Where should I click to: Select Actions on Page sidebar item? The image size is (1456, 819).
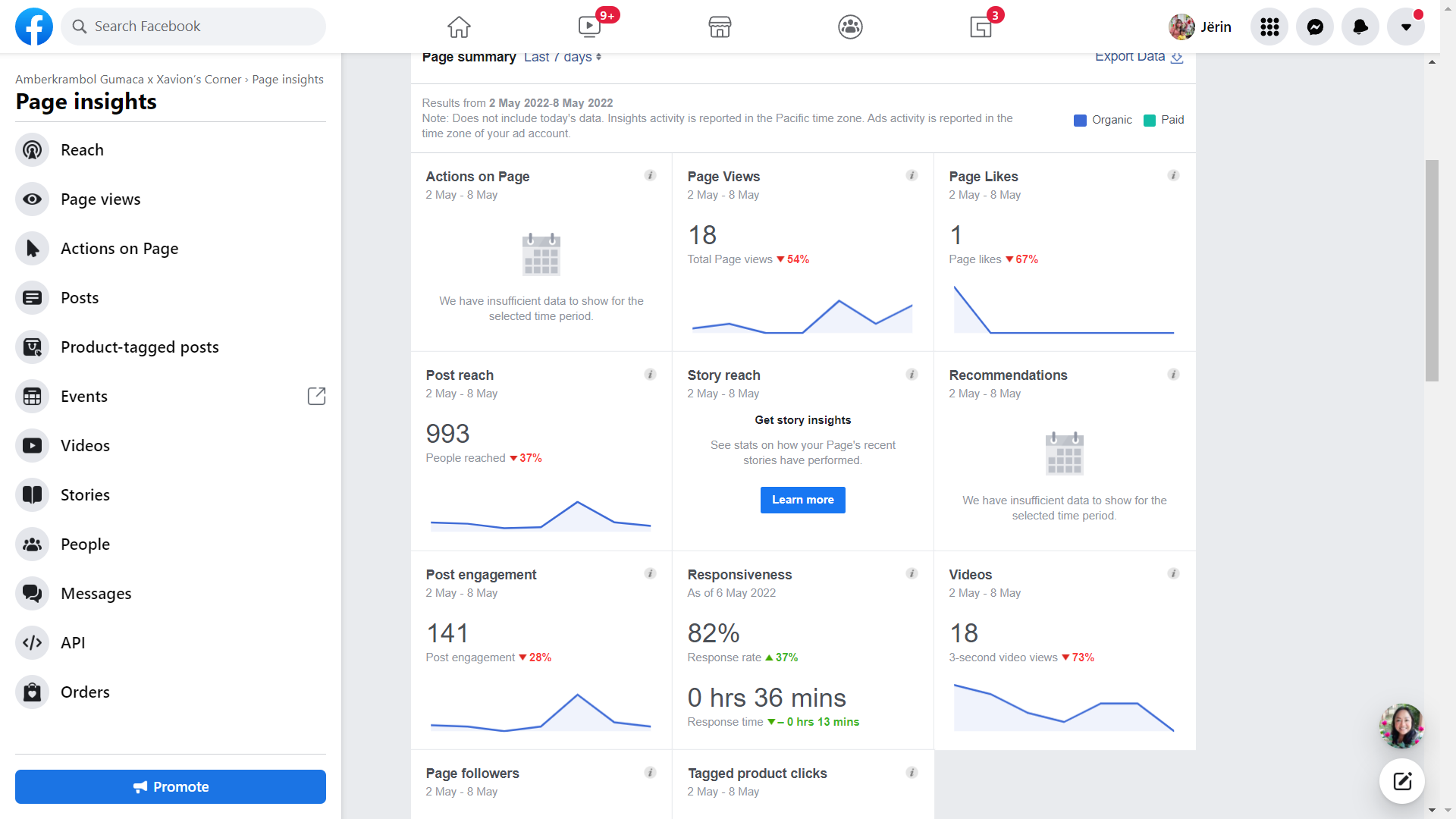click(171, 249)
